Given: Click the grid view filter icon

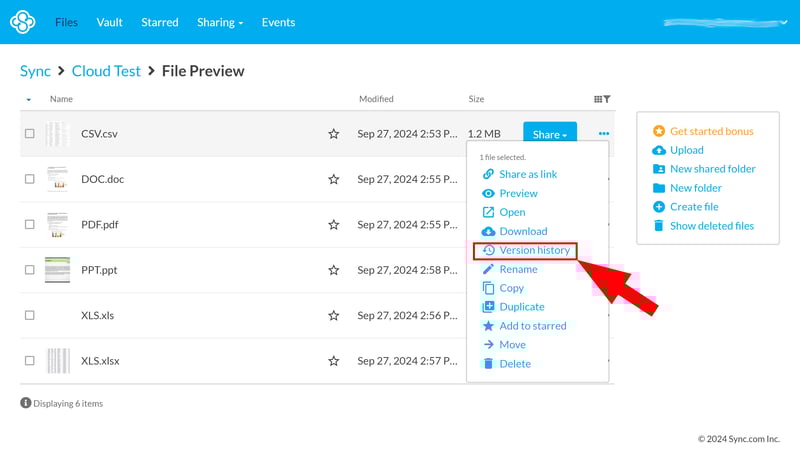Looking at the screenshot, I should (x=602, y=99).
